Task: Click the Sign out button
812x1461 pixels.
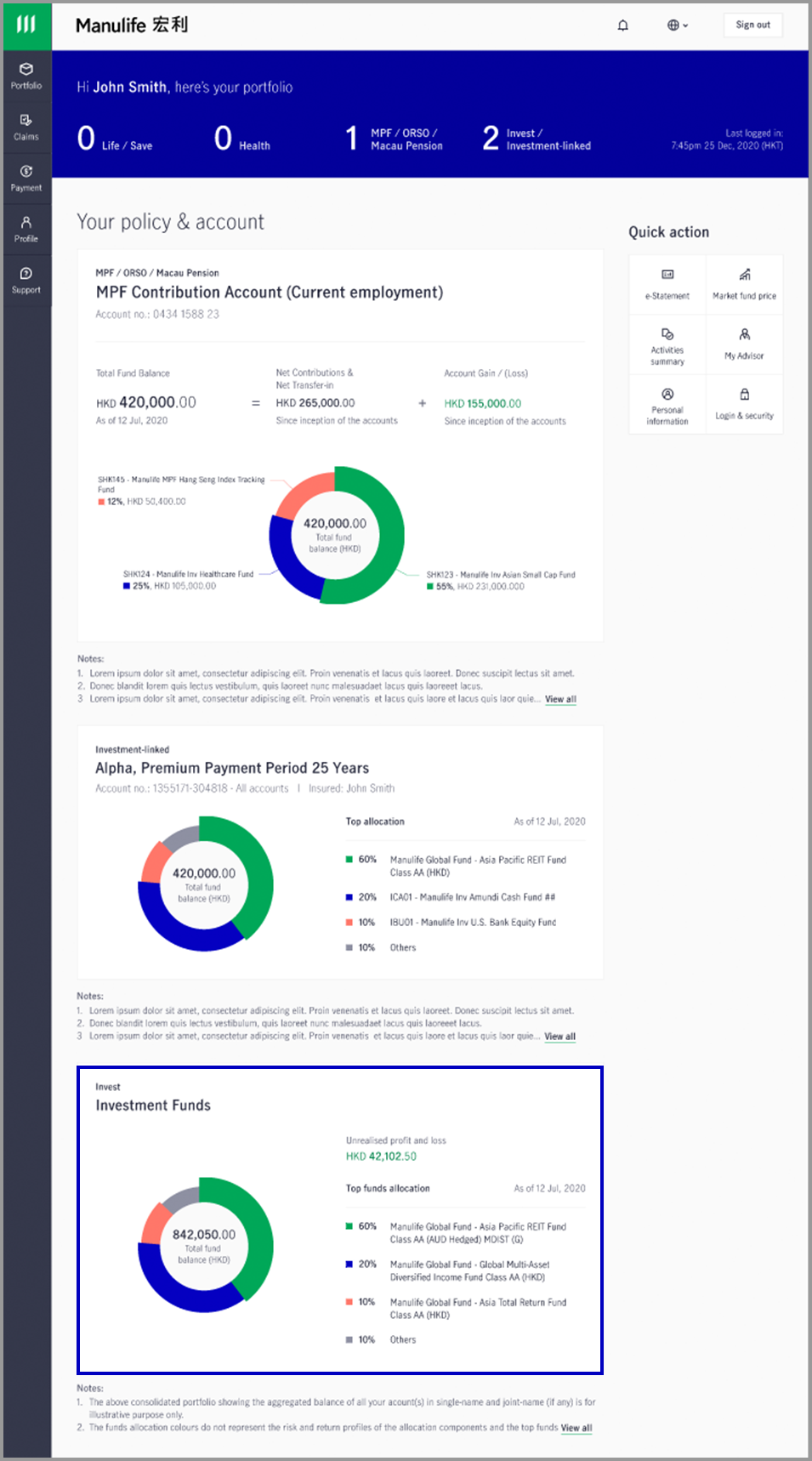Action: tap(752, 26)
